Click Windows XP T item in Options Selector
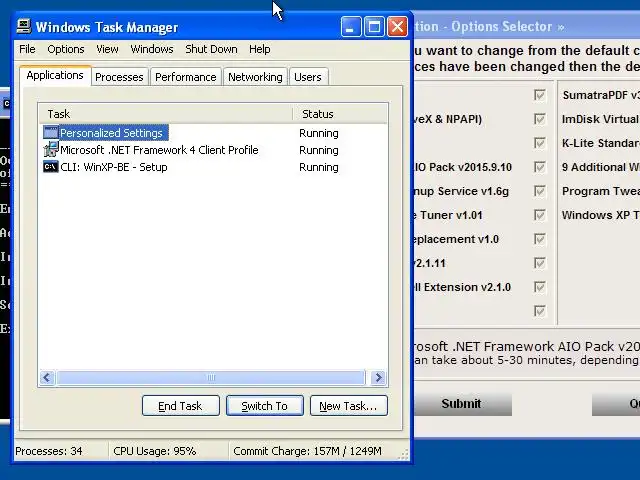The height and width of the screenshot is (480, 640). [600, 215]
